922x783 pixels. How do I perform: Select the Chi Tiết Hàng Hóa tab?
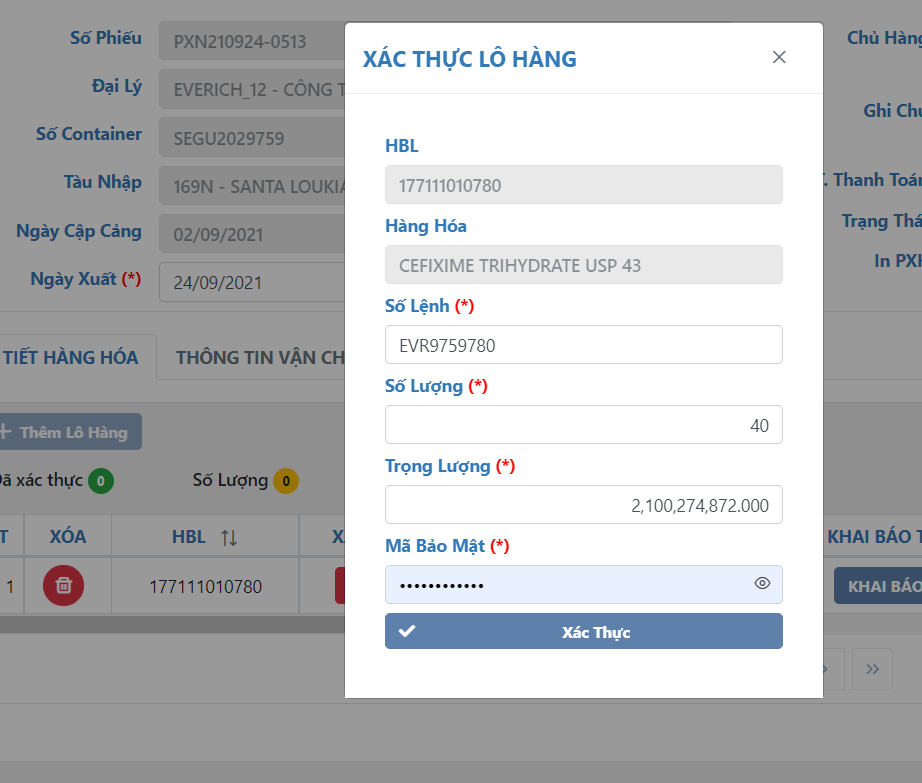tap(72, 357)
